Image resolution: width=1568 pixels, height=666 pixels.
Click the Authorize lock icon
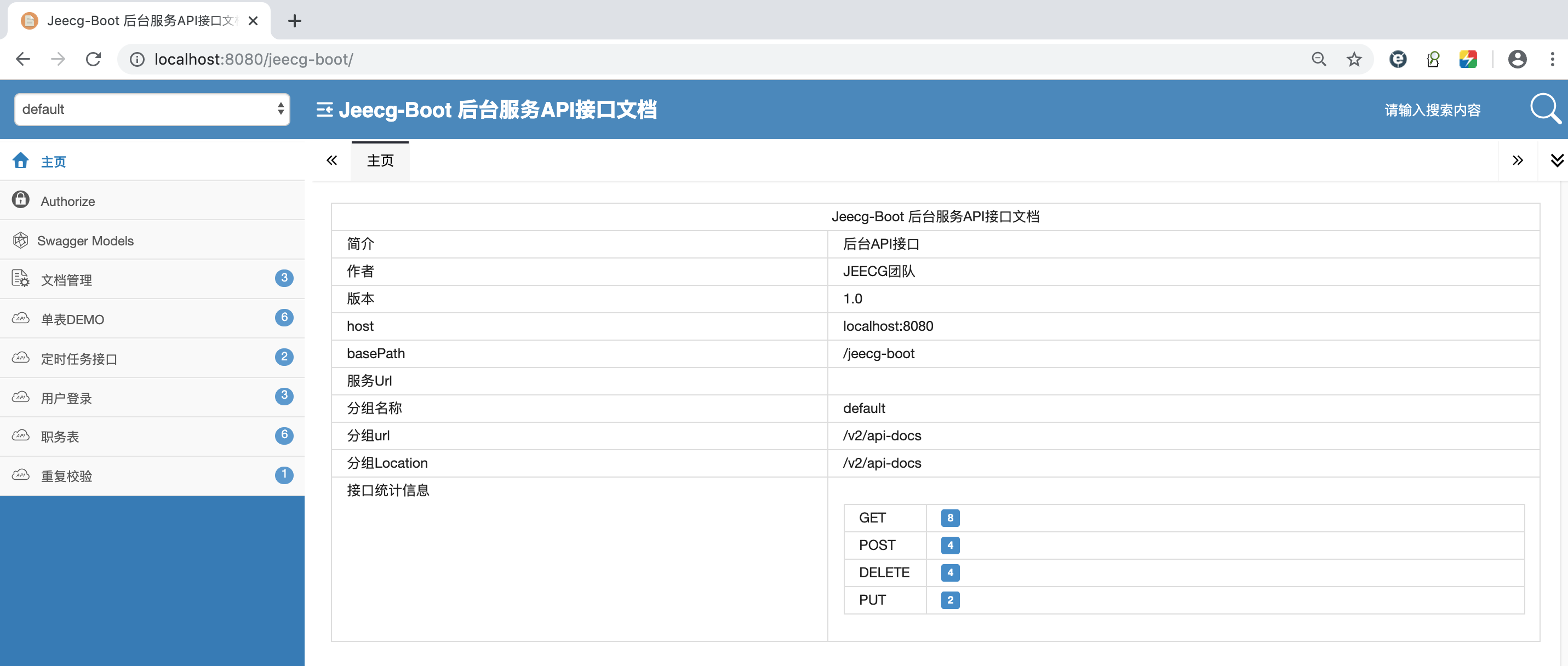click(x=21, y=200)
